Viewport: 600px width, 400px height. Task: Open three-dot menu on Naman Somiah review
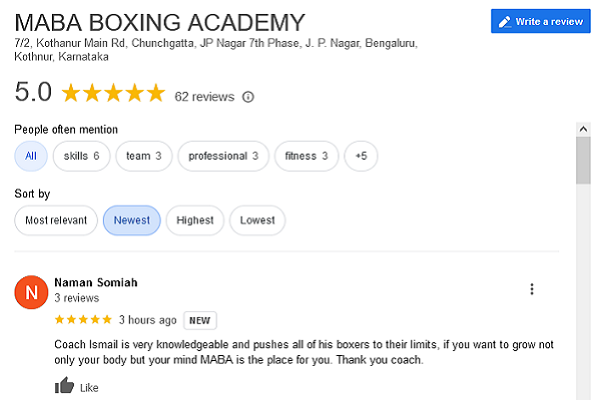(x=532, y=289)
